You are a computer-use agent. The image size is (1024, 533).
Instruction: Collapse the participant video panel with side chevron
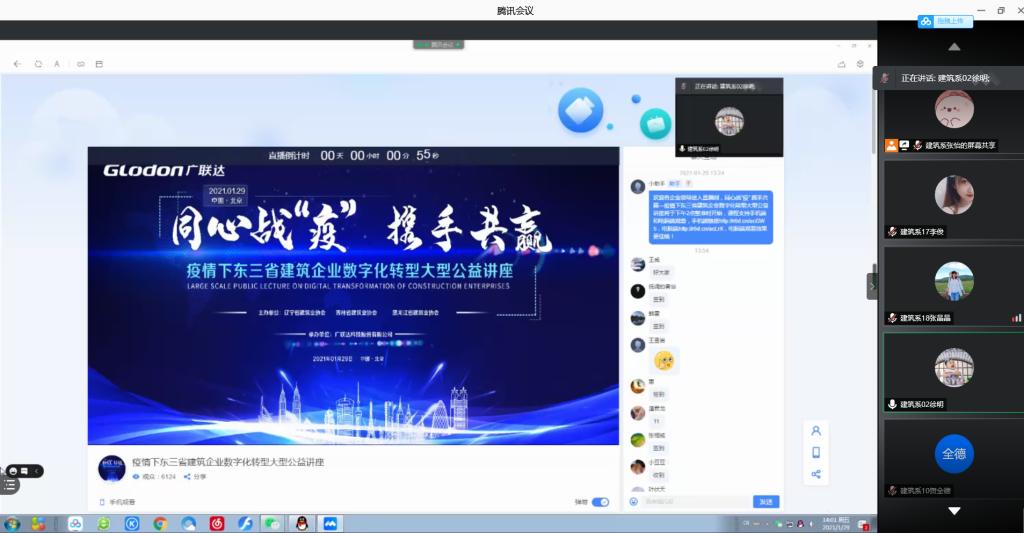pos(871,286)
